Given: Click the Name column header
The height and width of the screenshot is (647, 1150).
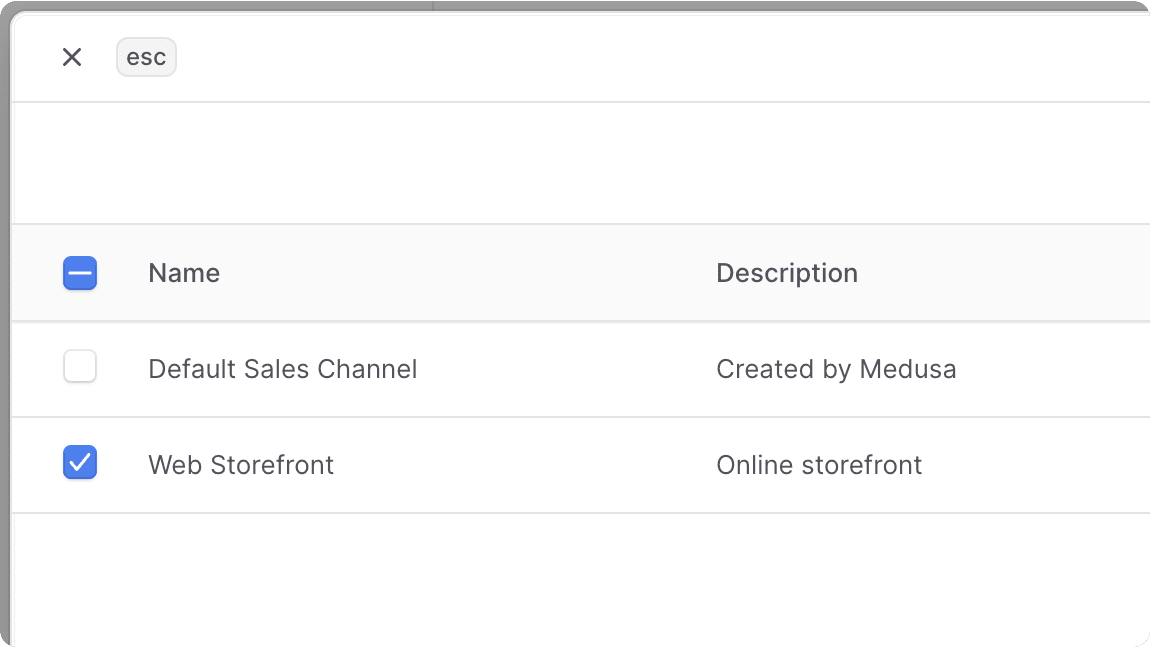Looking at the screenshot, I should click(183, 272).
